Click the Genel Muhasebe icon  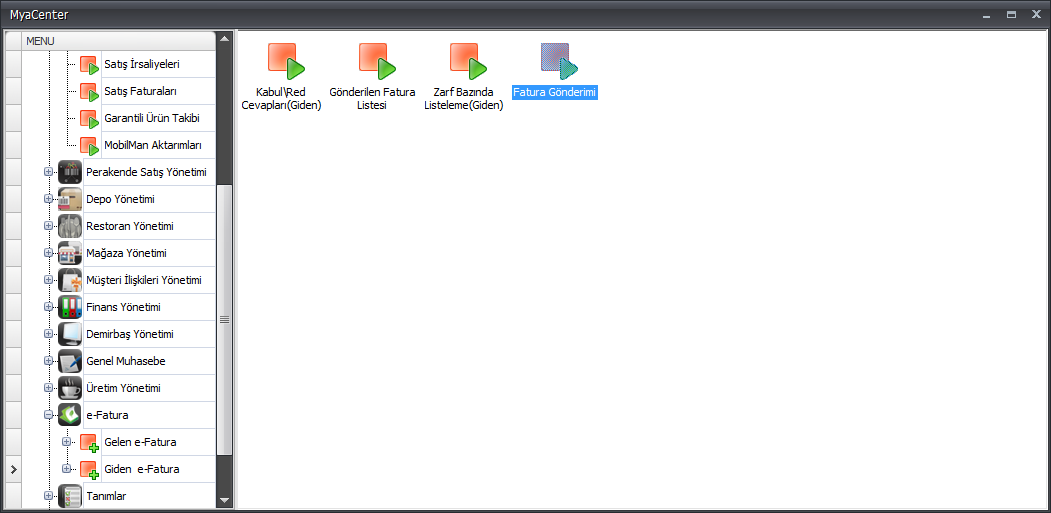click(70, 361)
